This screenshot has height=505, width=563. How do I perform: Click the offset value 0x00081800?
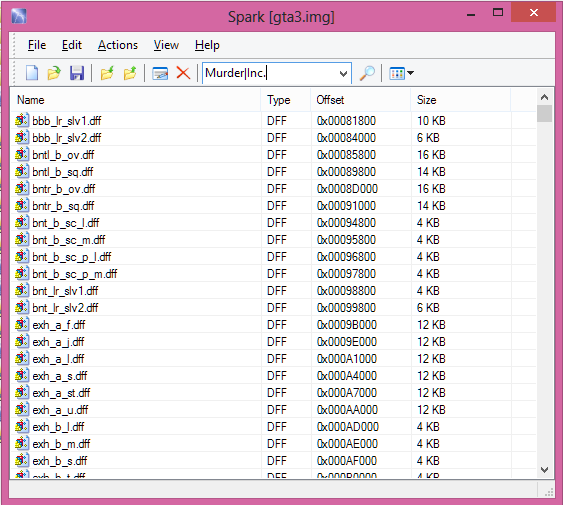click(346, 121)
